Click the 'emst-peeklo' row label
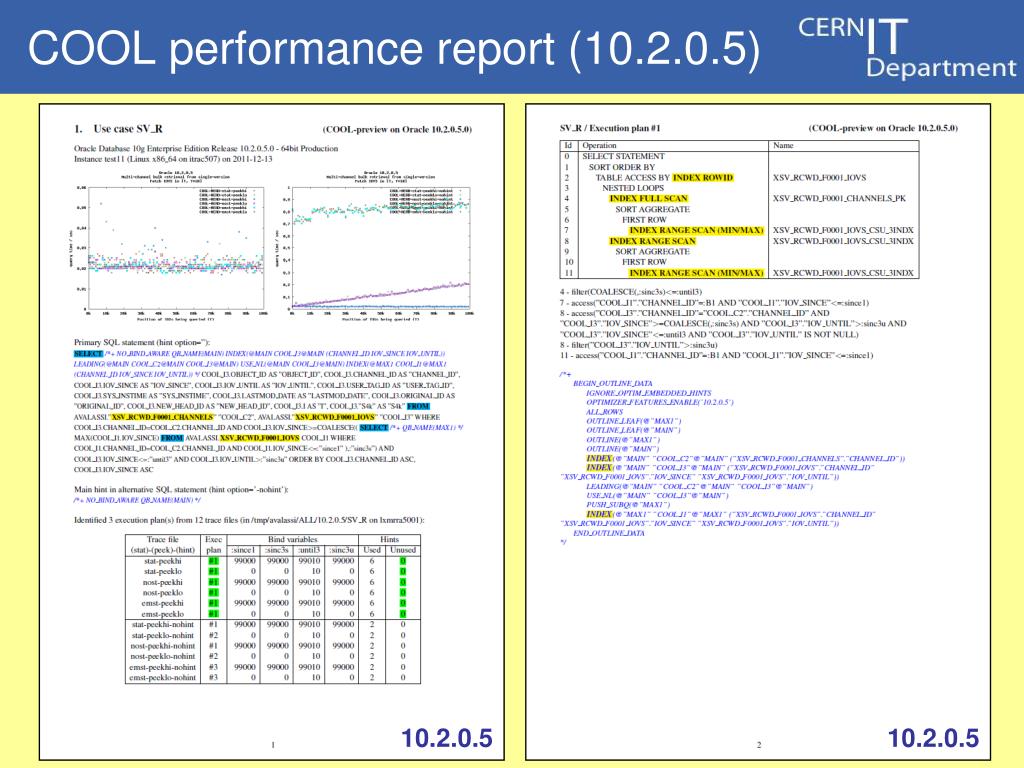 tap(163, 614)
